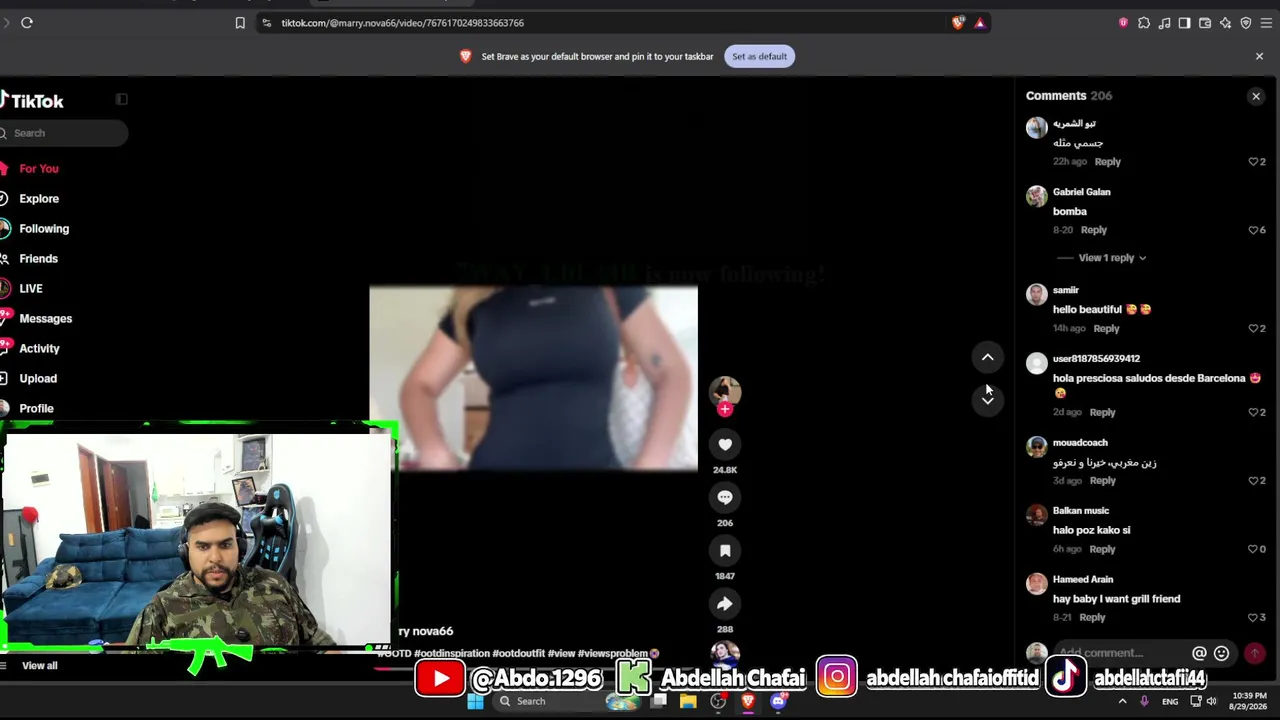
Task: Reply to Hameed Arain's comment
Action: coord(1092,618)
